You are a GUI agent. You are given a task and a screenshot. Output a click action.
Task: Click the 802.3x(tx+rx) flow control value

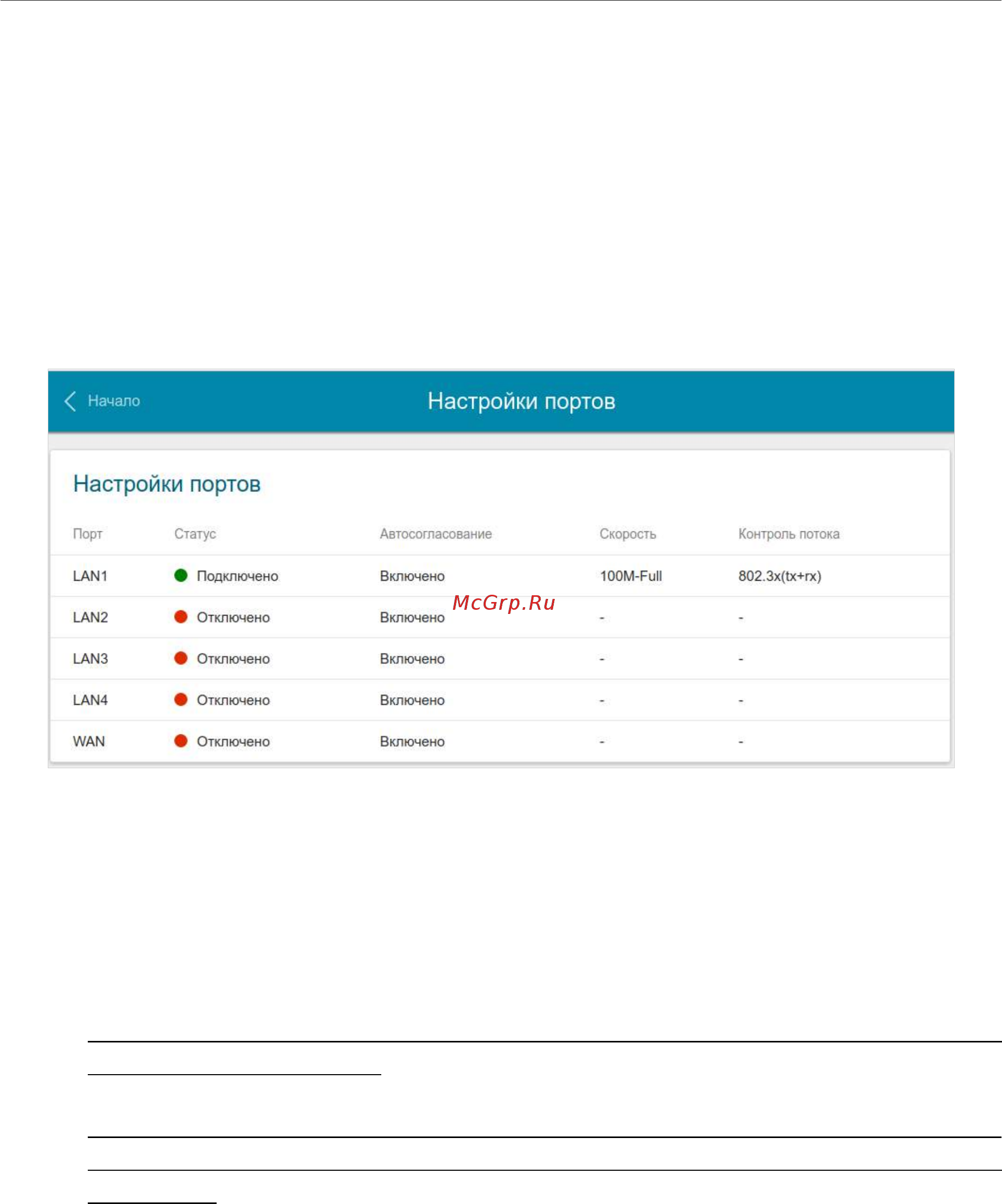coord(780,576)
